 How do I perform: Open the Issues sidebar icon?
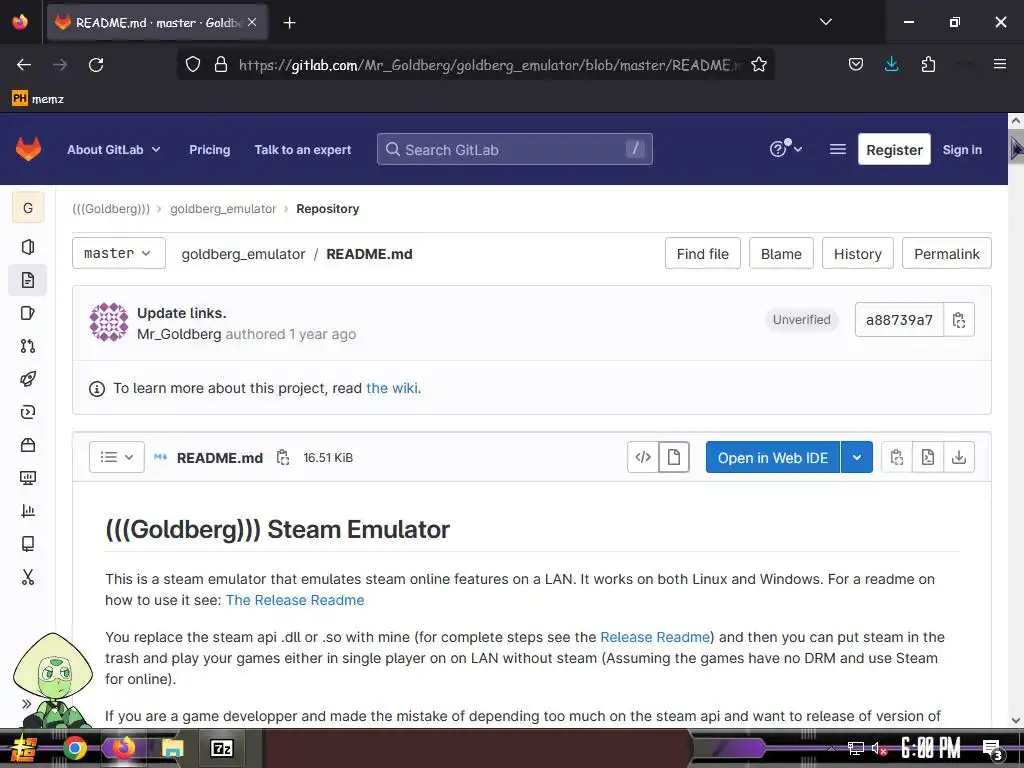point(27,313)
